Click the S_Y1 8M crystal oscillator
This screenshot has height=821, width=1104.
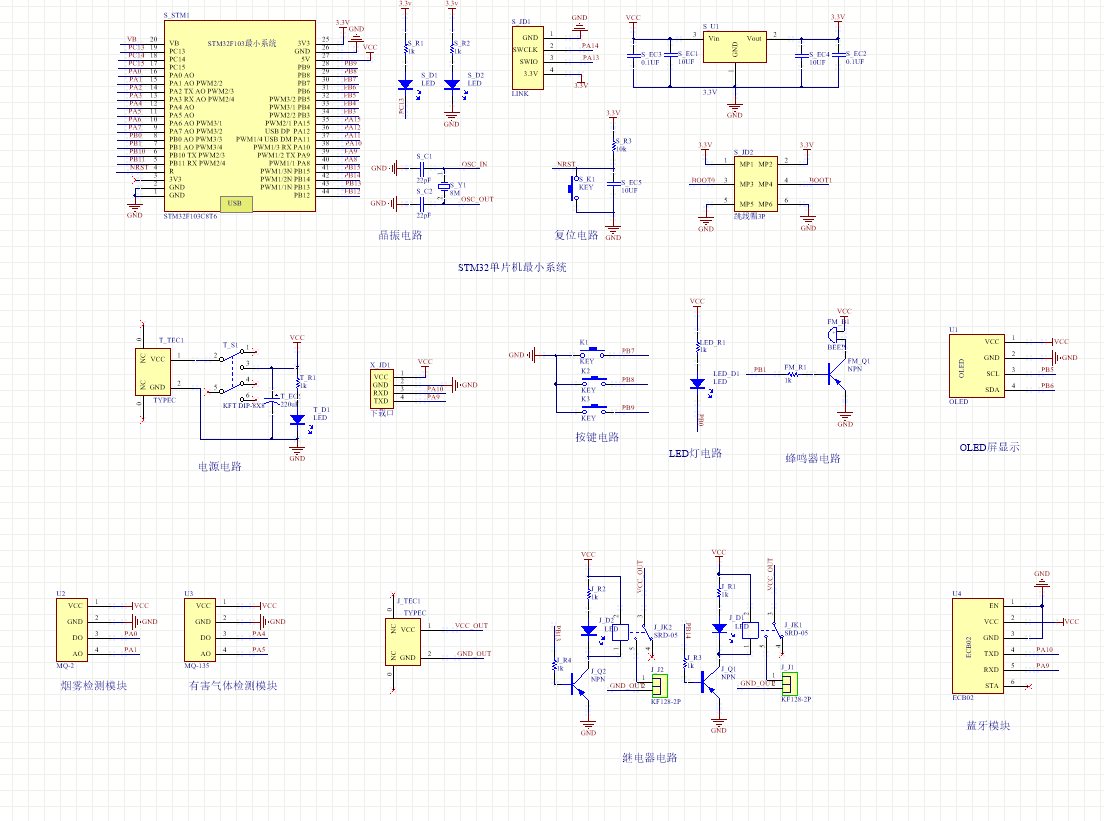444,186
